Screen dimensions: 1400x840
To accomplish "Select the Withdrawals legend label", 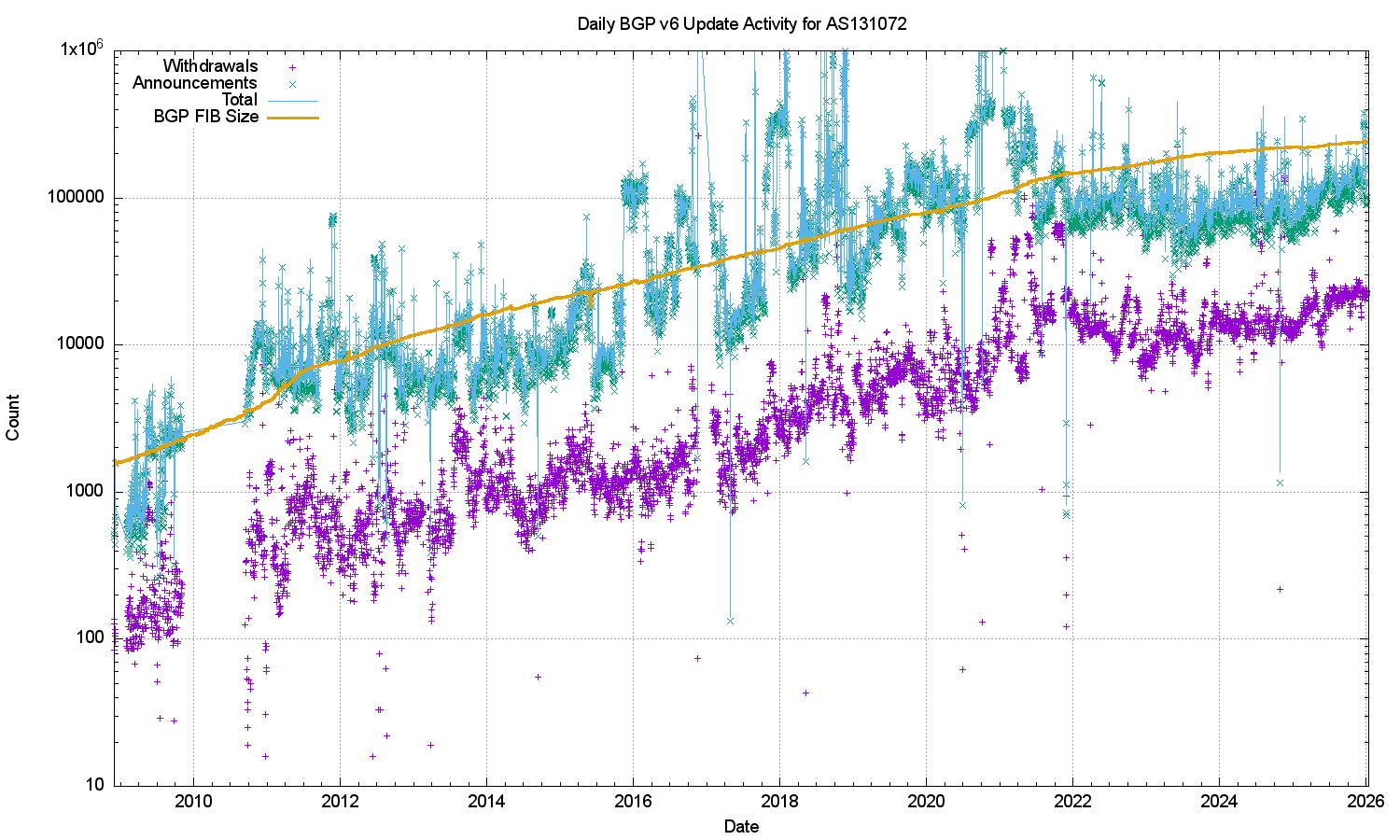I will click(x=210, y=66).
